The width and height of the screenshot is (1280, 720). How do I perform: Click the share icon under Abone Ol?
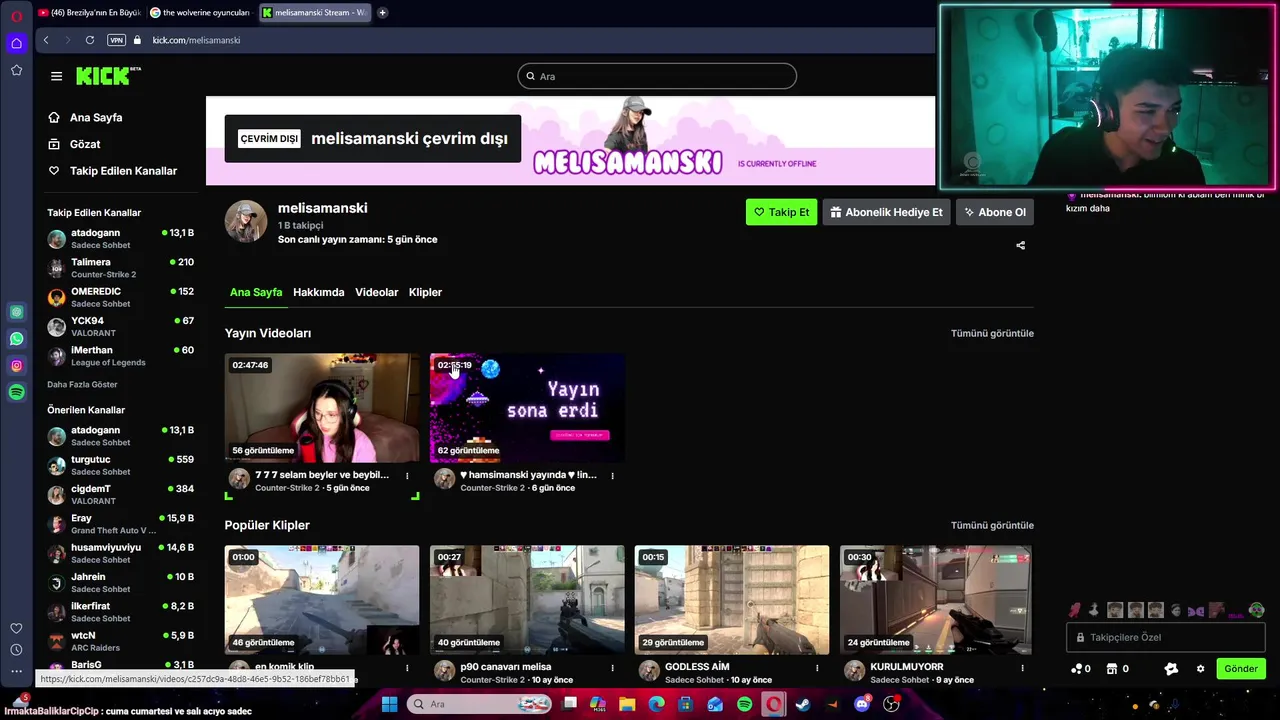pyautogui.click(x=1020, y=245)
